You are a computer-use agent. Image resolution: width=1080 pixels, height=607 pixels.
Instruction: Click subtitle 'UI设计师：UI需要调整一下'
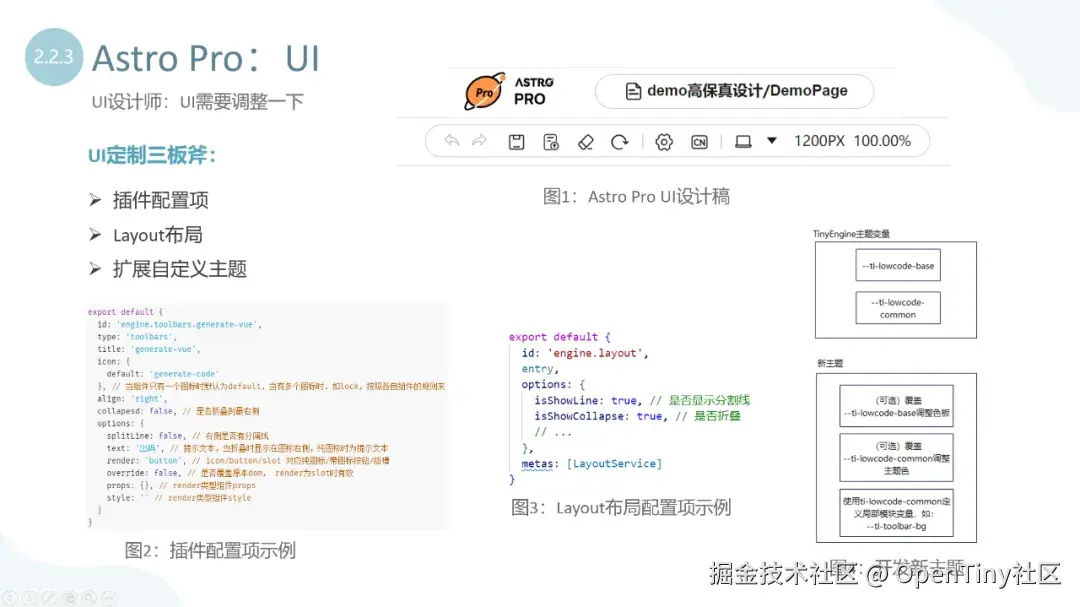pyautogui.click(x=198, y=102)
